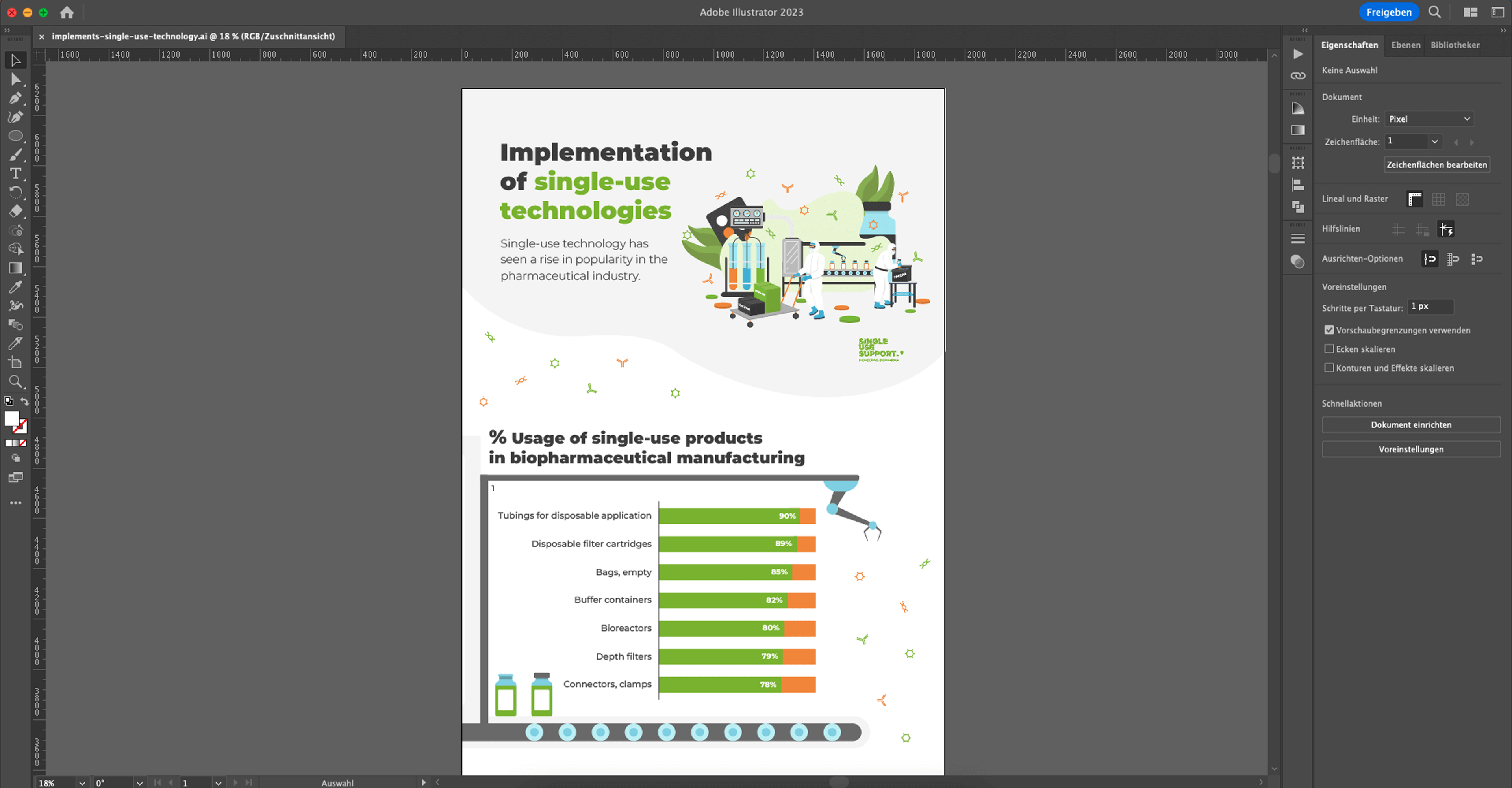The image size is (1512, 788).
Task: Select the Ellipse tool
Action: [x=16, y=136]
